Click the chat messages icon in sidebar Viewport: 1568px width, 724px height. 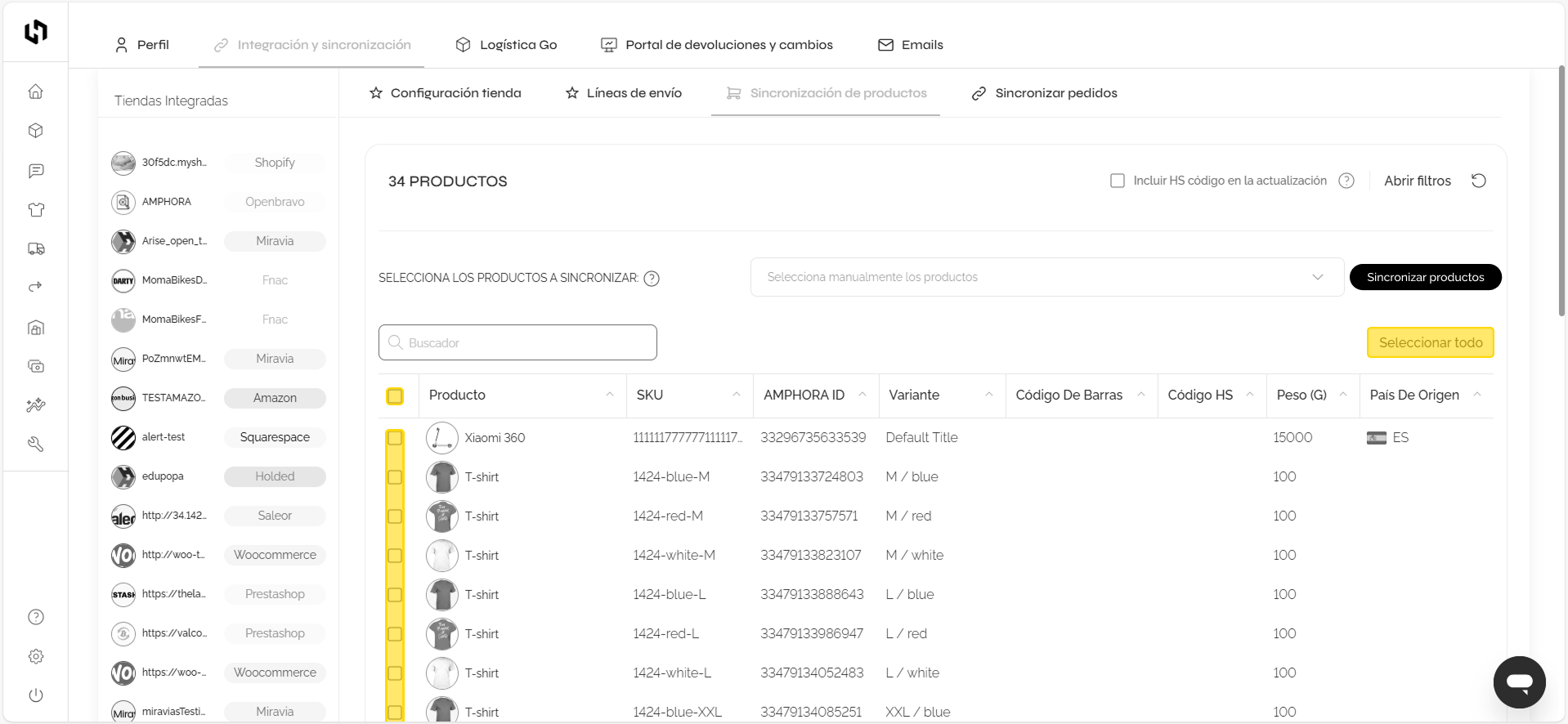pyautogui.click(x=35, y=171)
